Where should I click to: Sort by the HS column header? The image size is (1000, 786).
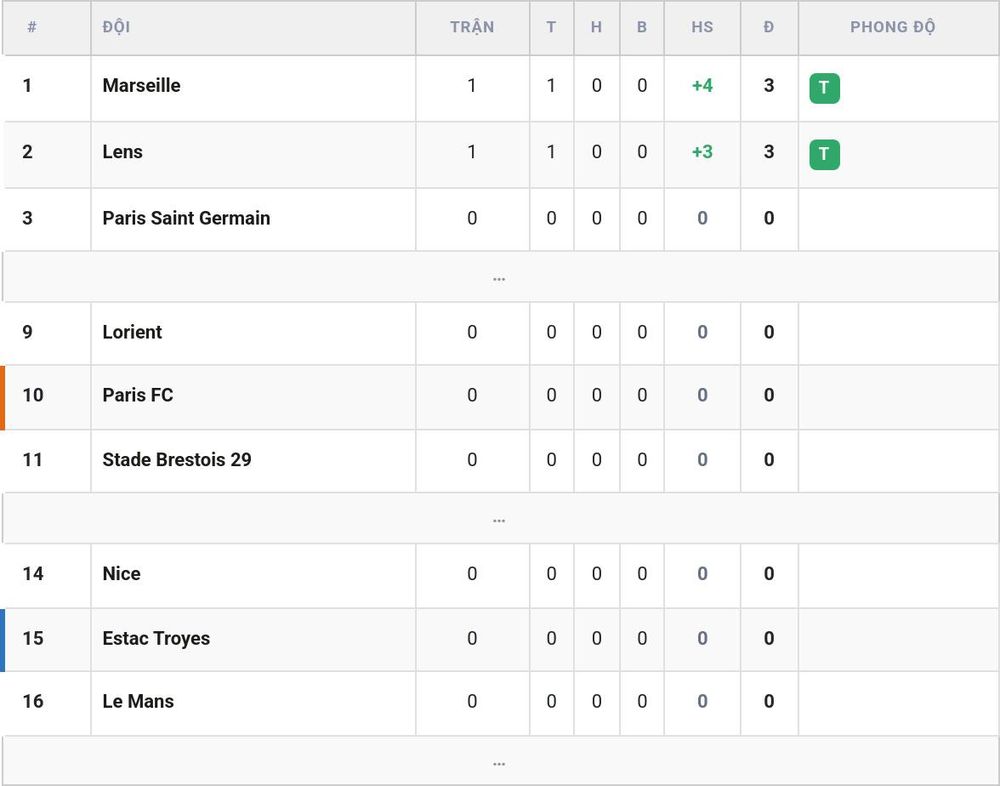tap(702, 27)
